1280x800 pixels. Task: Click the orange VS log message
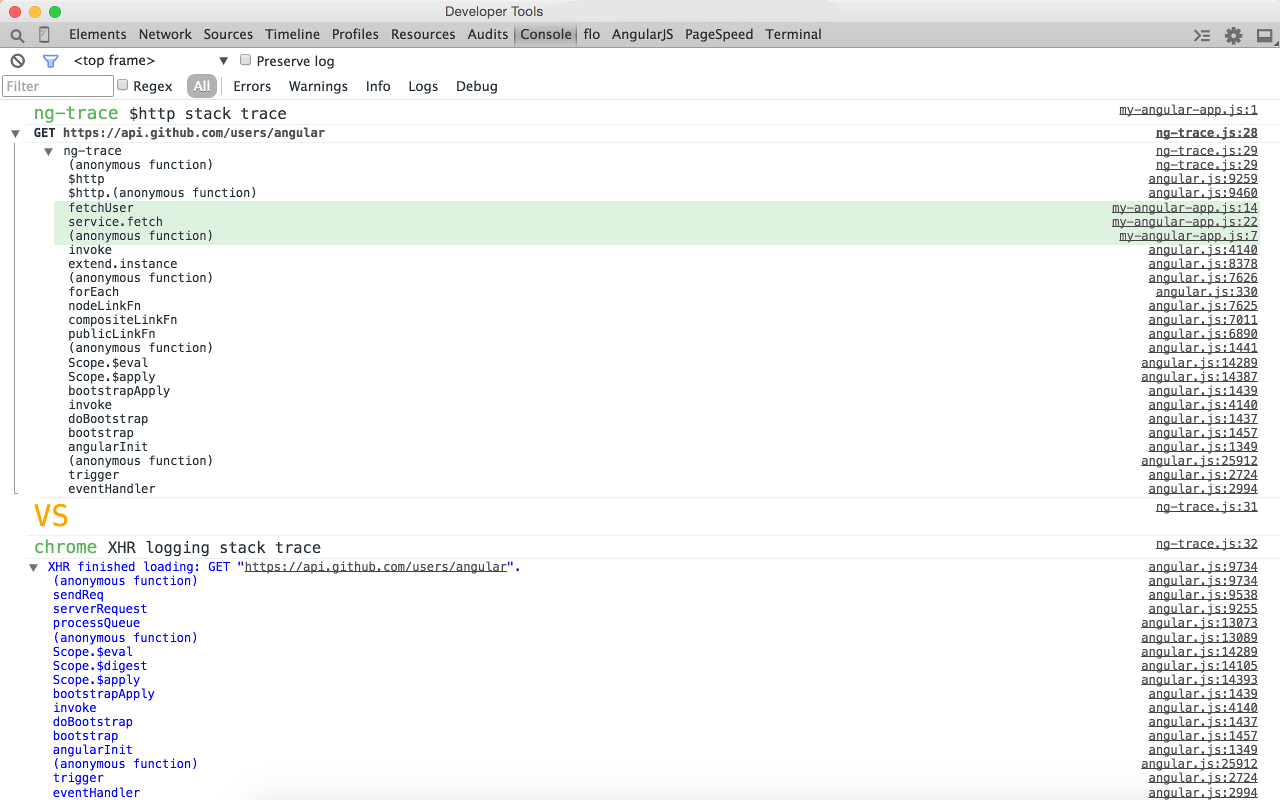coord(51,516)
